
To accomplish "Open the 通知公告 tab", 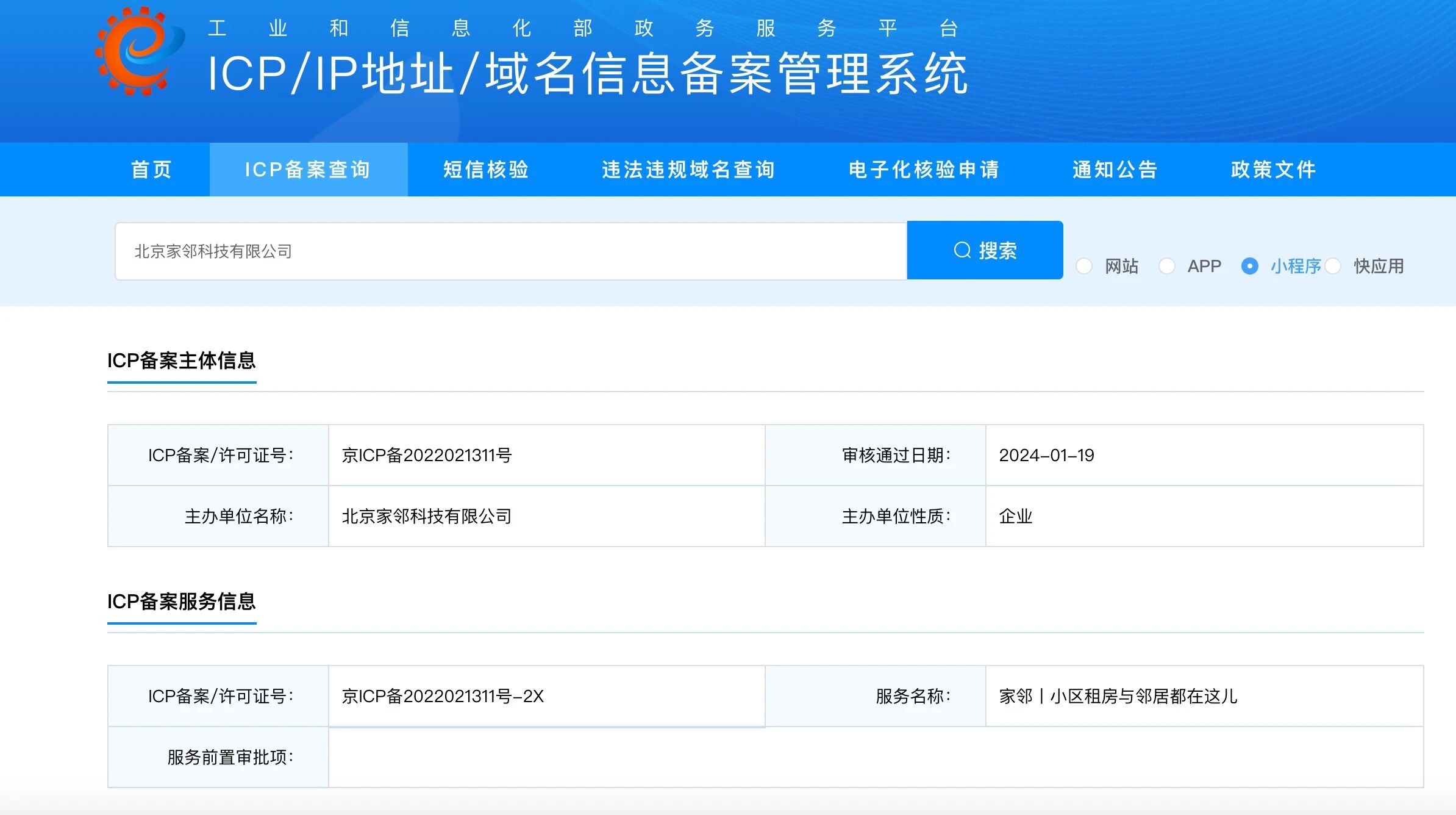I will [x=1115, y=170].
